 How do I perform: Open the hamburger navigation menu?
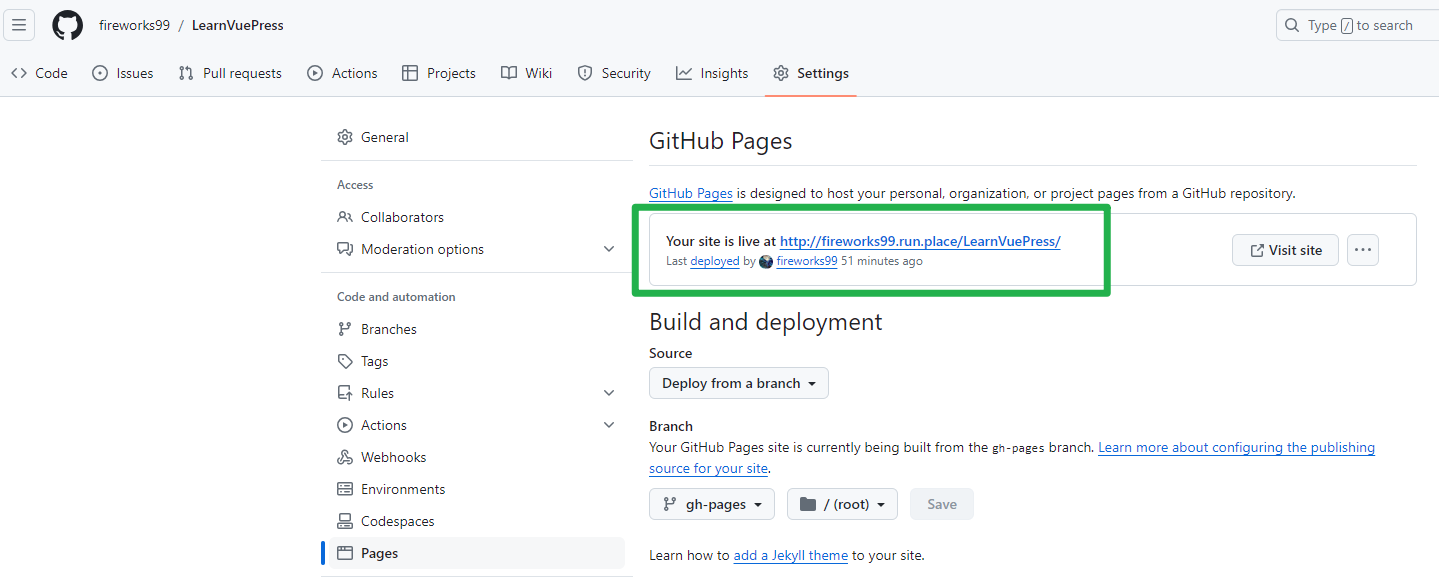[x=19, y=25]
